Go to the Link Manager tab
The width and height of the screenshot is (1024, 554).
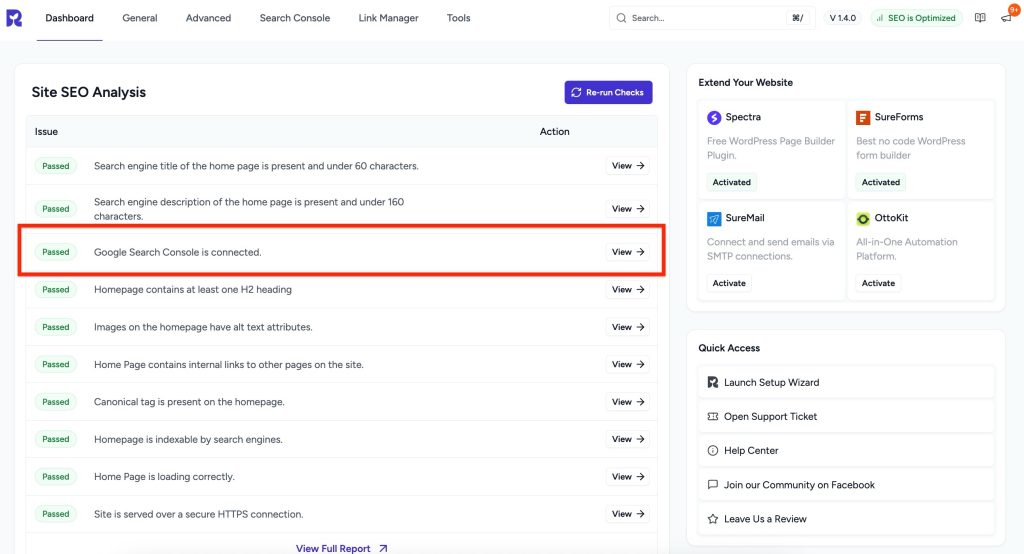click(x=388, y=18)
